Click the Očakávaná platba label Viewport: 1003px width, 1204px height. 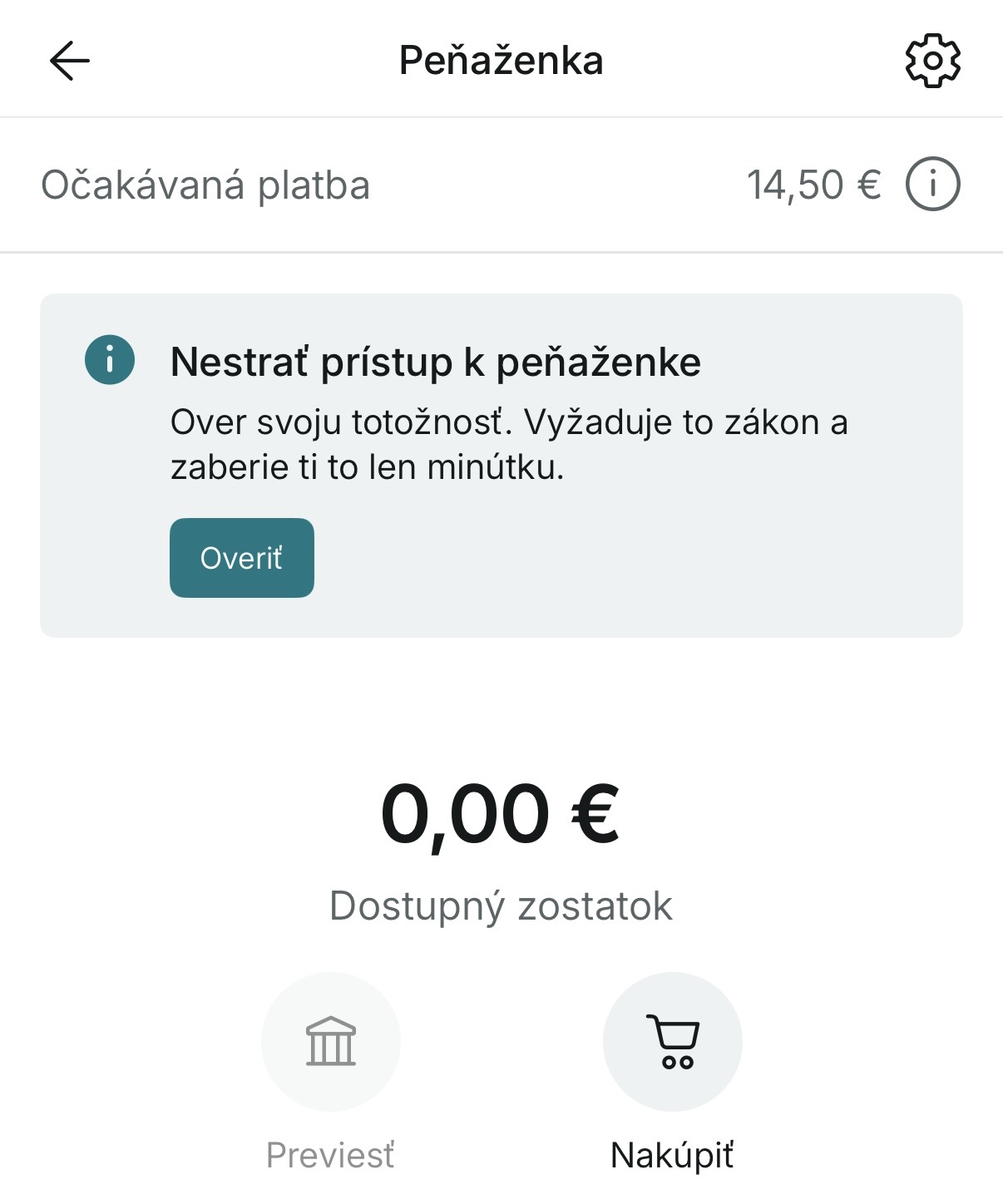click(205, 185)
